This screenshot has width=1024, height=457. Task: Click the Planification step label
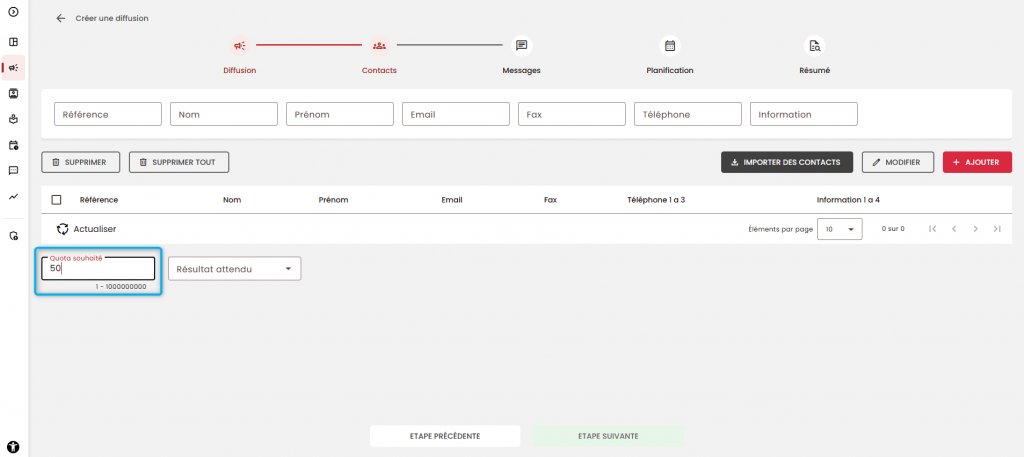pos(669,71)
